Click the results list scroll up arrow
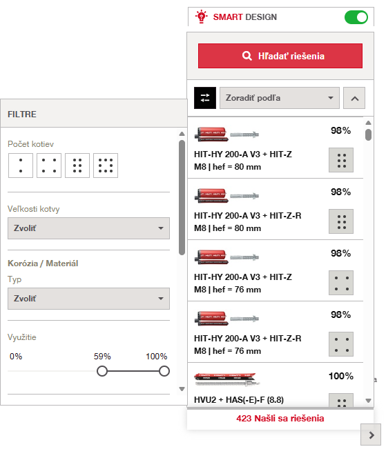 (x=368, y=123)
